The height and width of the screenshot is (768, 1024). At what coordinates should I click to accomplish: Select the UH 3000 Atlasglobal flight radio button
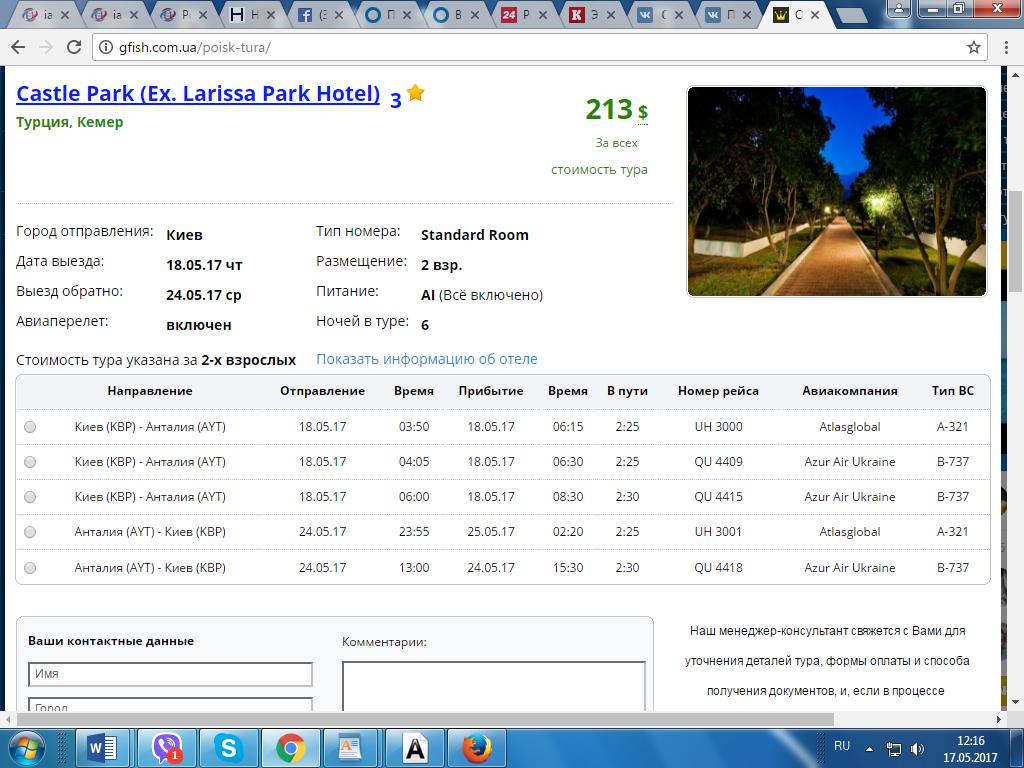pos(30,427)
